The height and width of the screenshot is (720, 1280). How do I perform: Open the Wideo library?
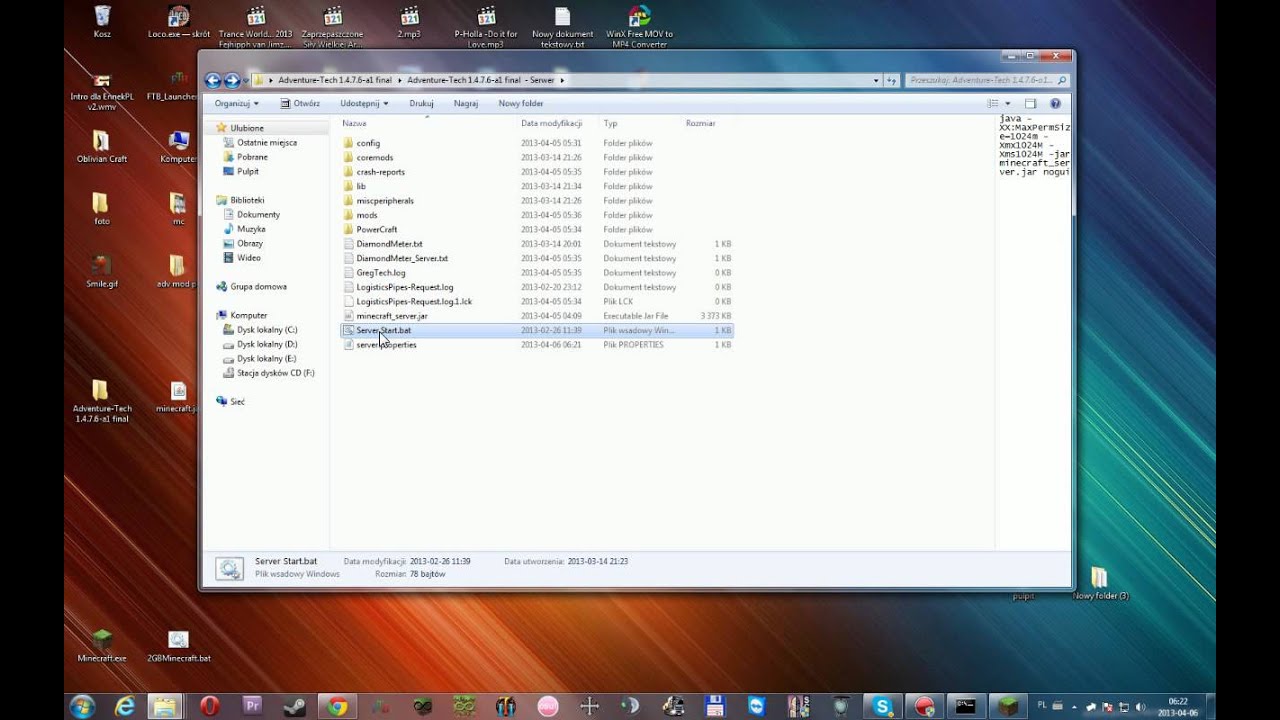click(248, 257)
